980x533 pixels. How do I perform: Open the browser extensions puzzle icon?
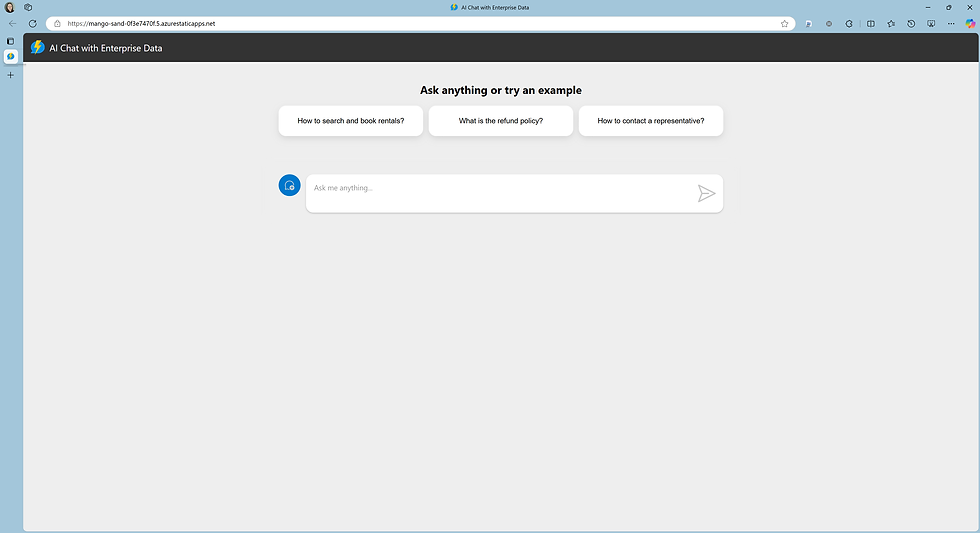pyautogui.click(x=849, y=24)
